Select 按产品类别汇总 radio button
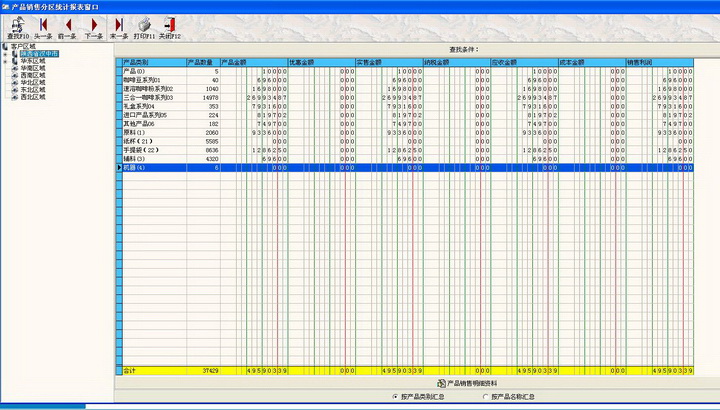This screenshot has height=410, width=720. click(394, 396)
